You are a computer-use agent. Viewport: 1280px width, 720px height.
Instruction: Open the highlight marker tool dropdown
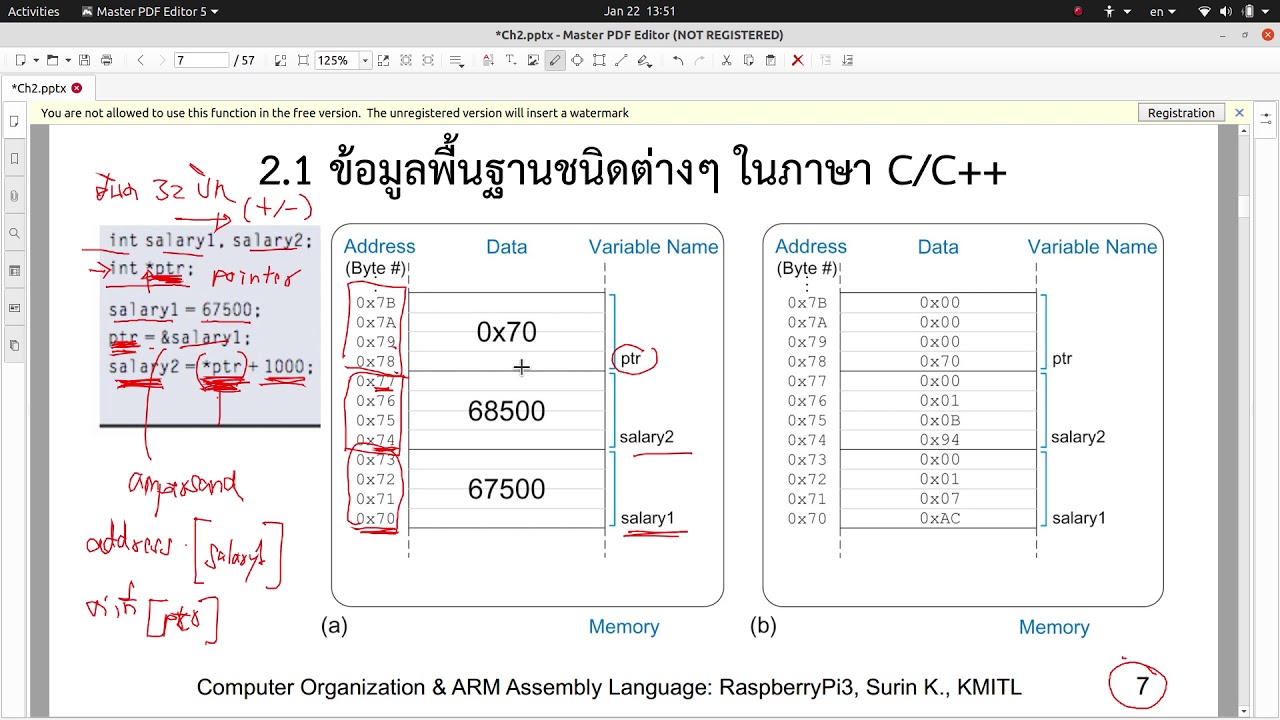[645, 60]
